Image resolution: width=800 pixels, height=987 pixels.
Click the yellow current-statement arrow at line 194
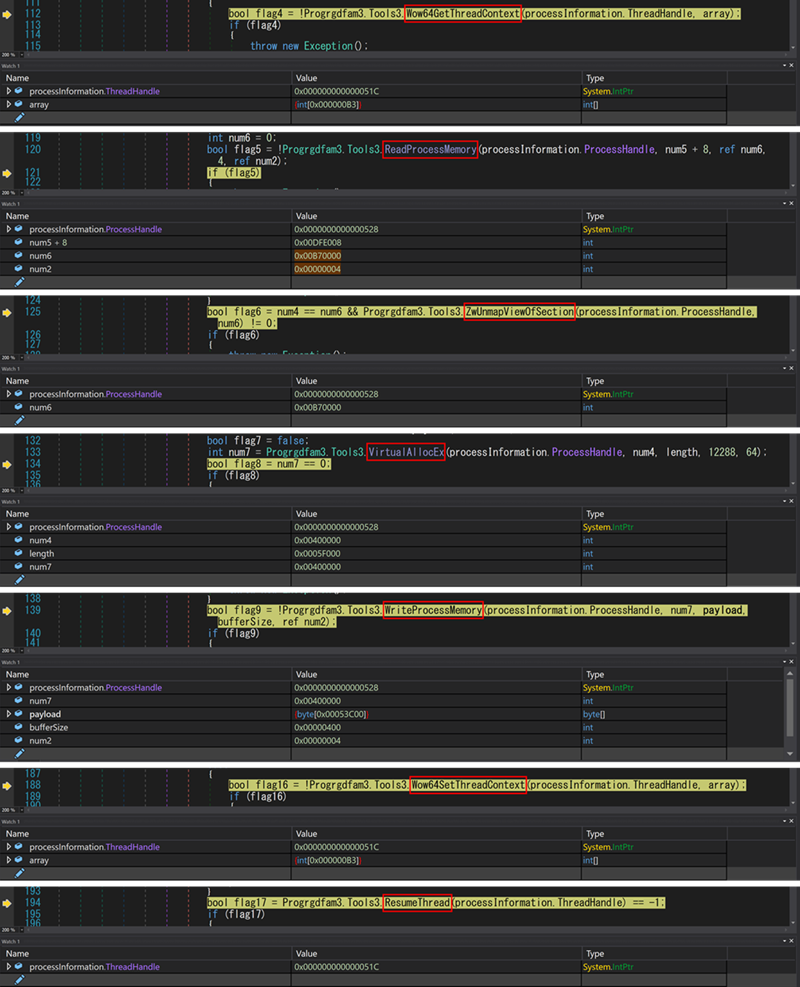tap(7, 903)
